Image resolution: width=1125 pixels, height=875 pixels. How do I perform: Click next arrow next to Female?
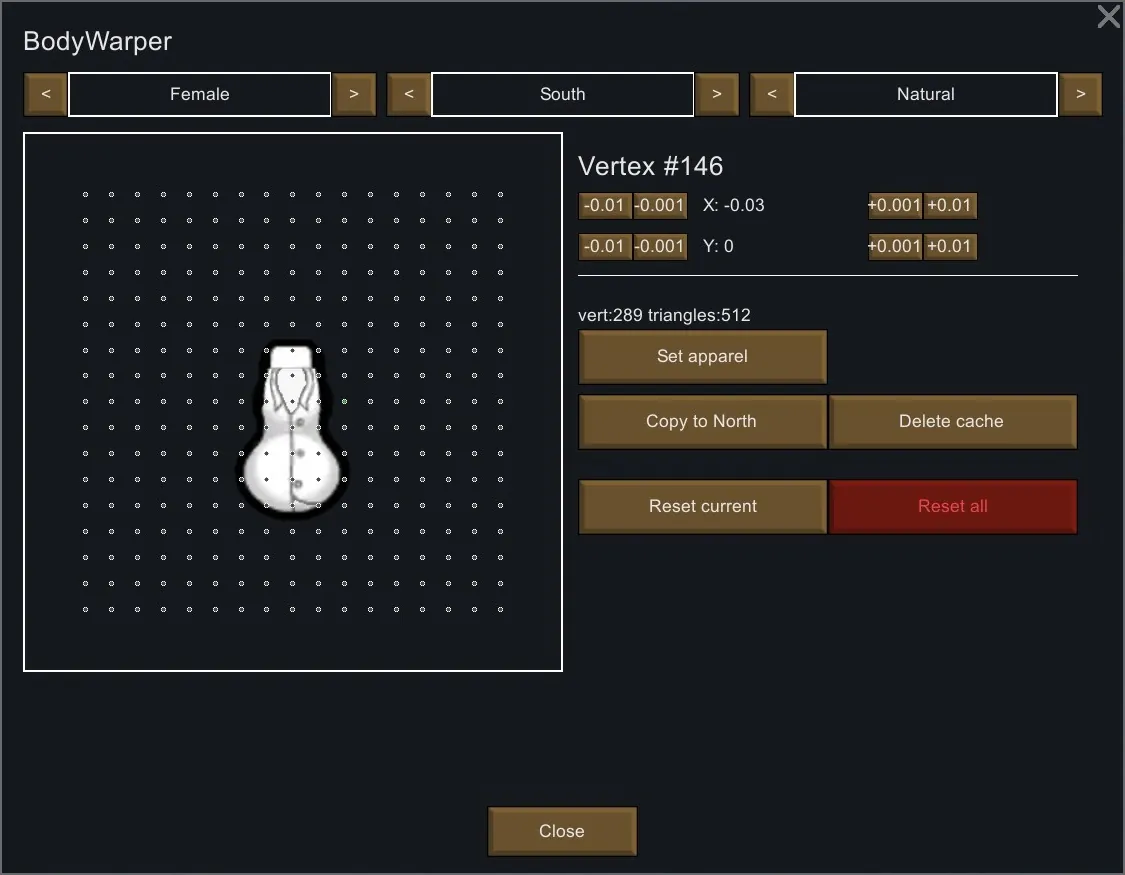click(354, 95)
